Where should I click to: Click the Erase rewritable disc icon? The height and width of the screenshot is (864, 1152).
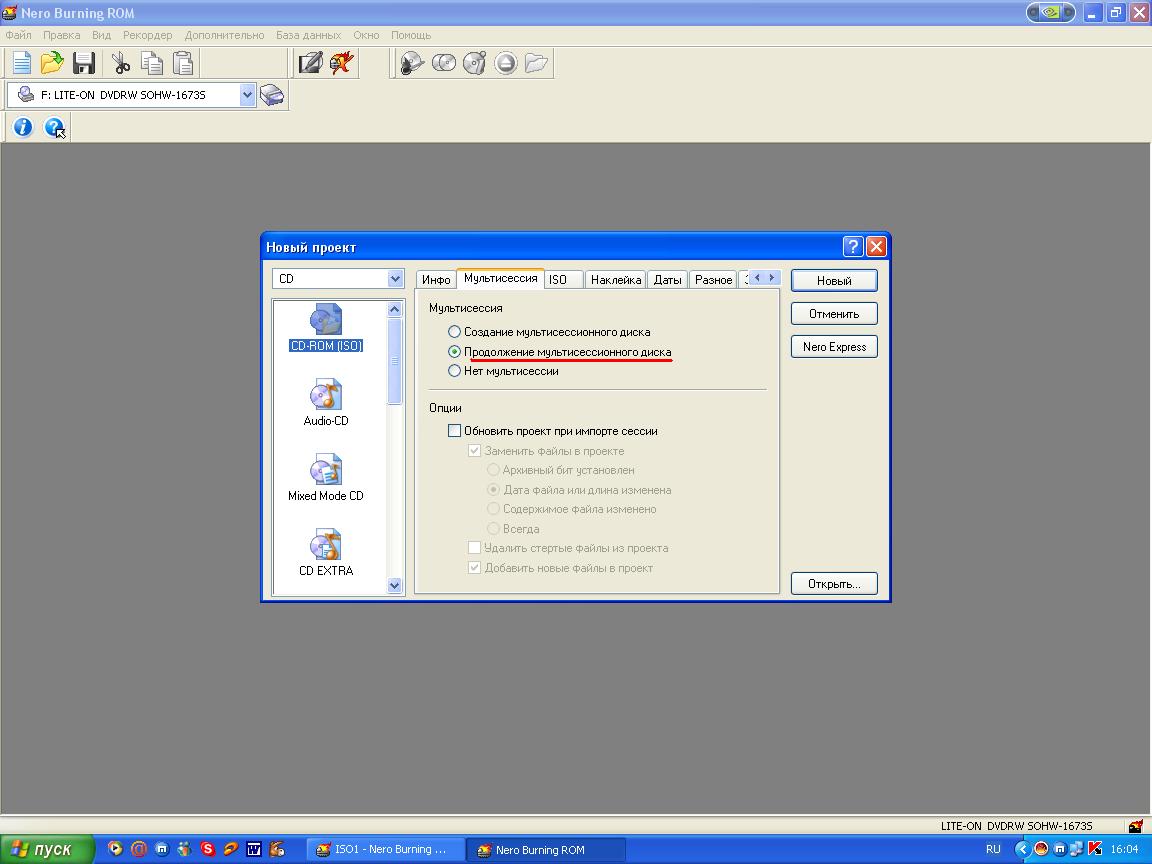coord(475,63)
